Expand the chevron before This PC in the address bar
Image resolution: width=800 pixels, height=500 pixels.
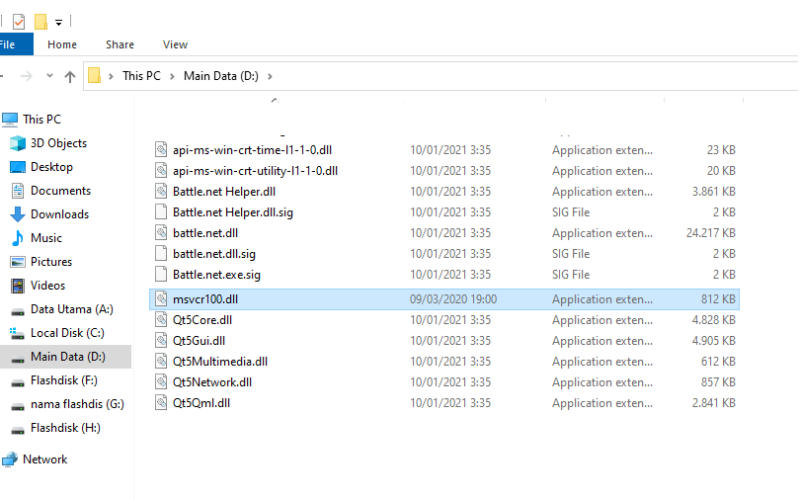[x=111, y=77]
